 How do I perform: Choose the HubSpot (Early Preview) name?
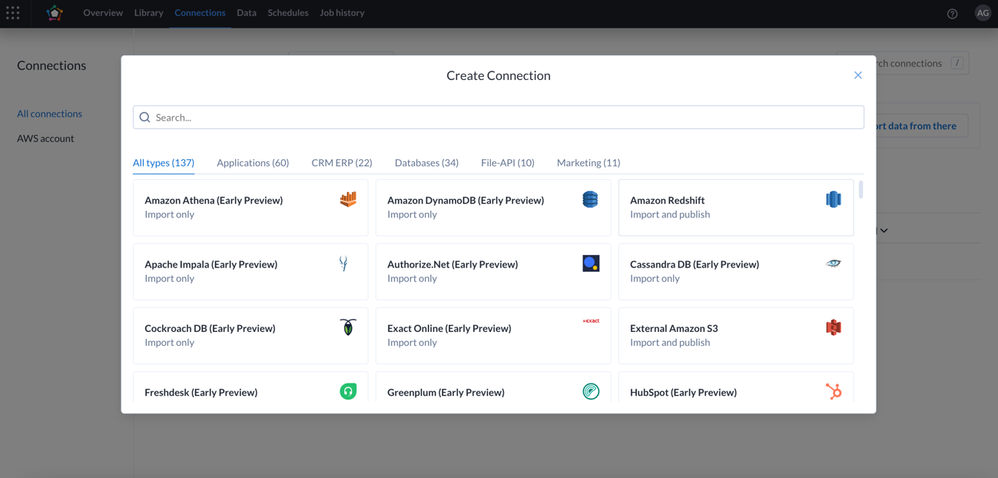(x=684, y=393)
